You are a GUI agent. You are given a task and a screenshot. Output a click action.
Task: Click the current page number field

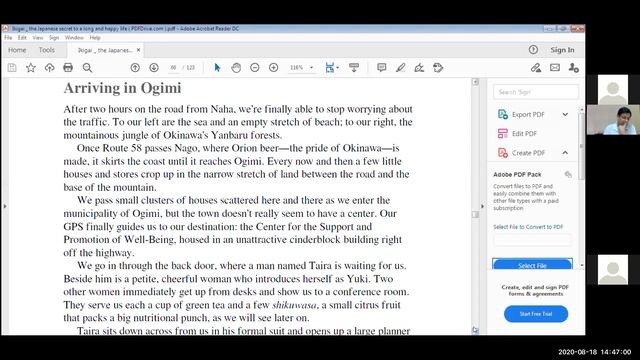173,68
